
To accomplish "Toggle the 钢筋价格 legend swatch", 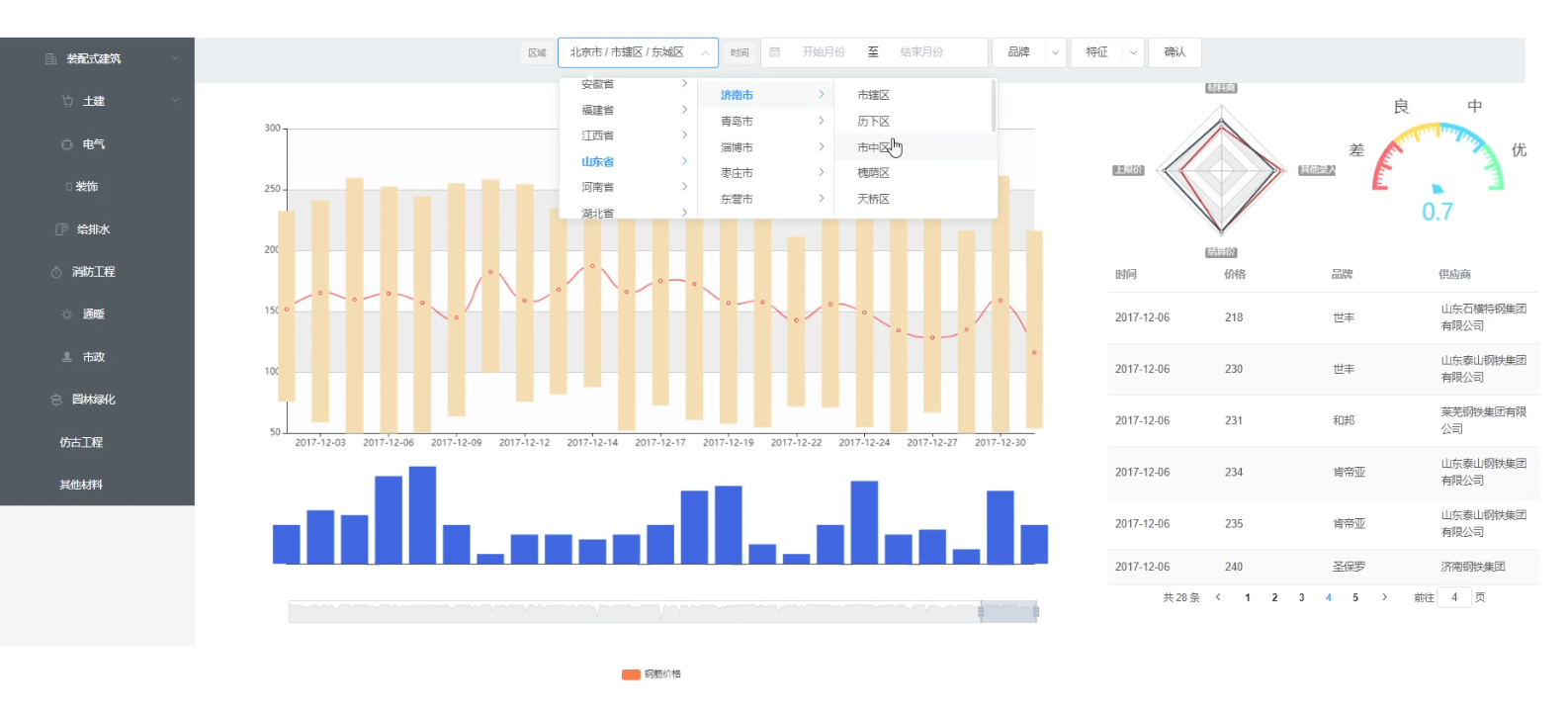I will pos(631,674).
